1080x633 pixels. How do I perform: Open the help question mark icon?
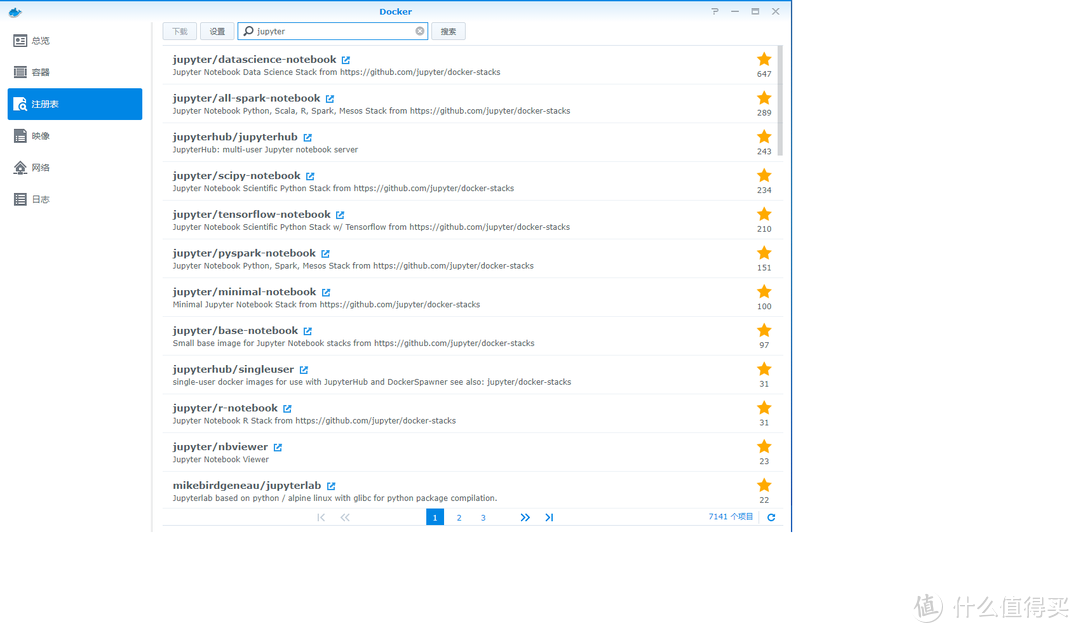point(715,12)
